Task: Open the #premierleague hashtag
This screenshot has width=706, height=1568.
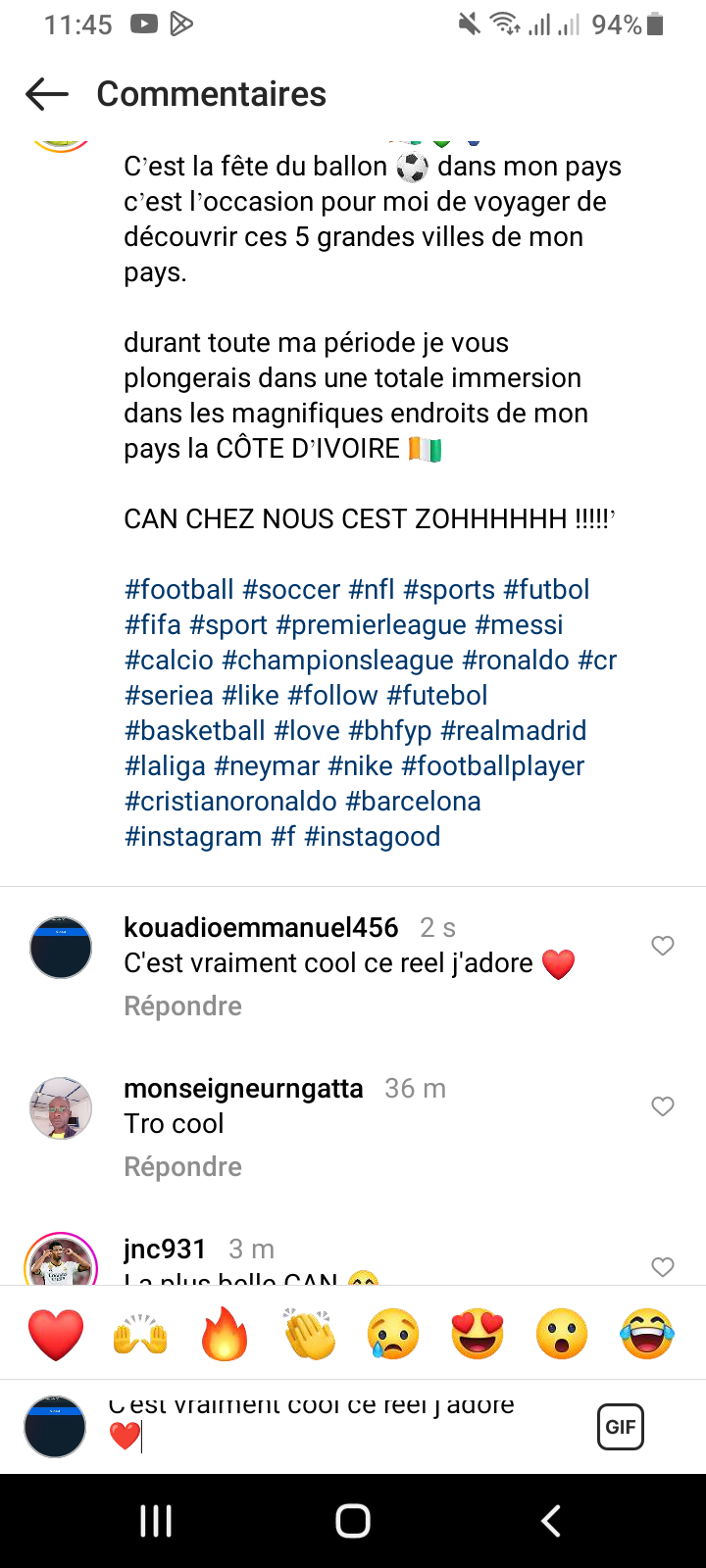Action: pyautogui.click(x=371, y=625)
